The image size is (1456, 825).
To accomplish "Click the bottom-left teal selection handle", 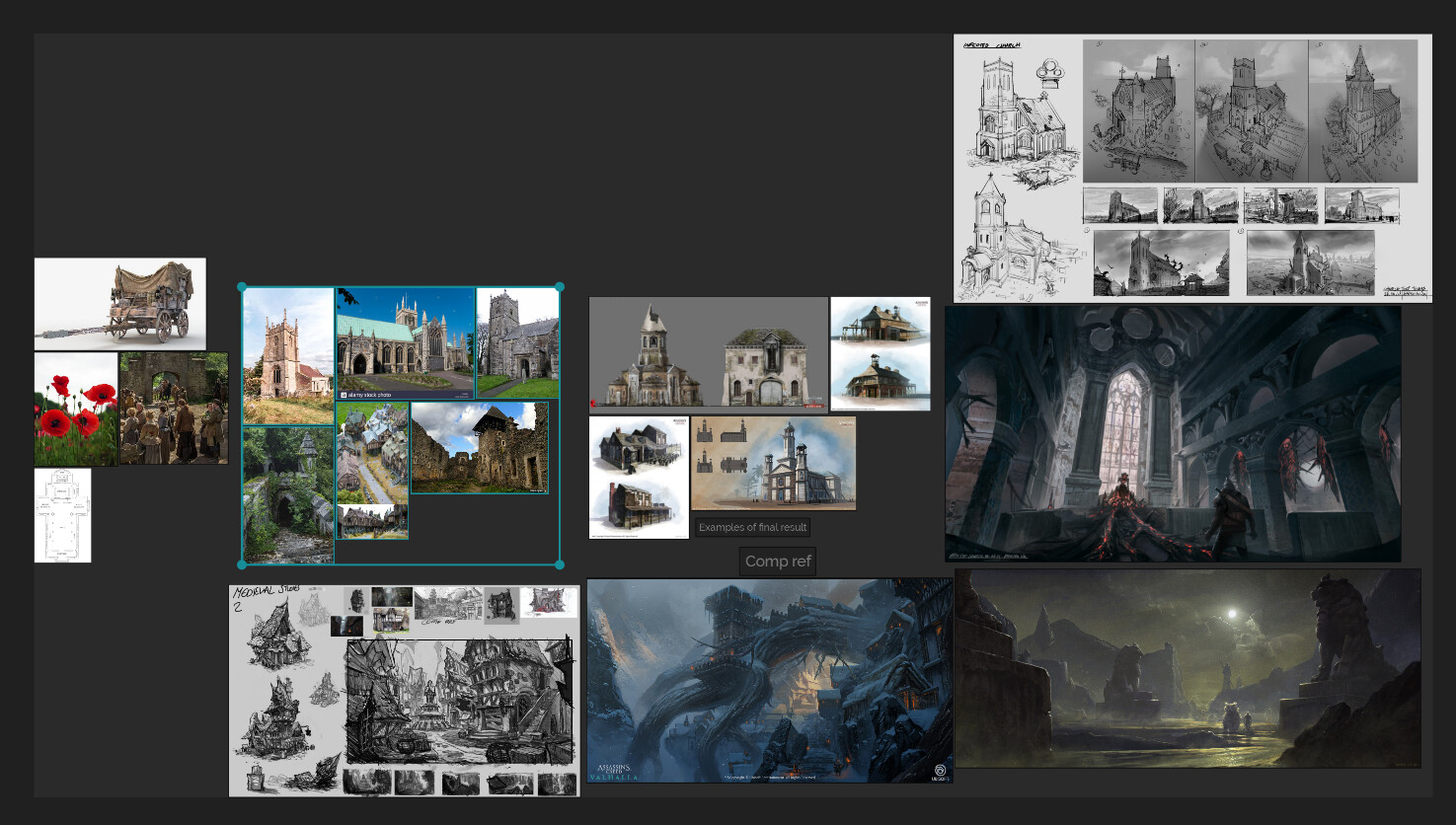I will [242, 565].
